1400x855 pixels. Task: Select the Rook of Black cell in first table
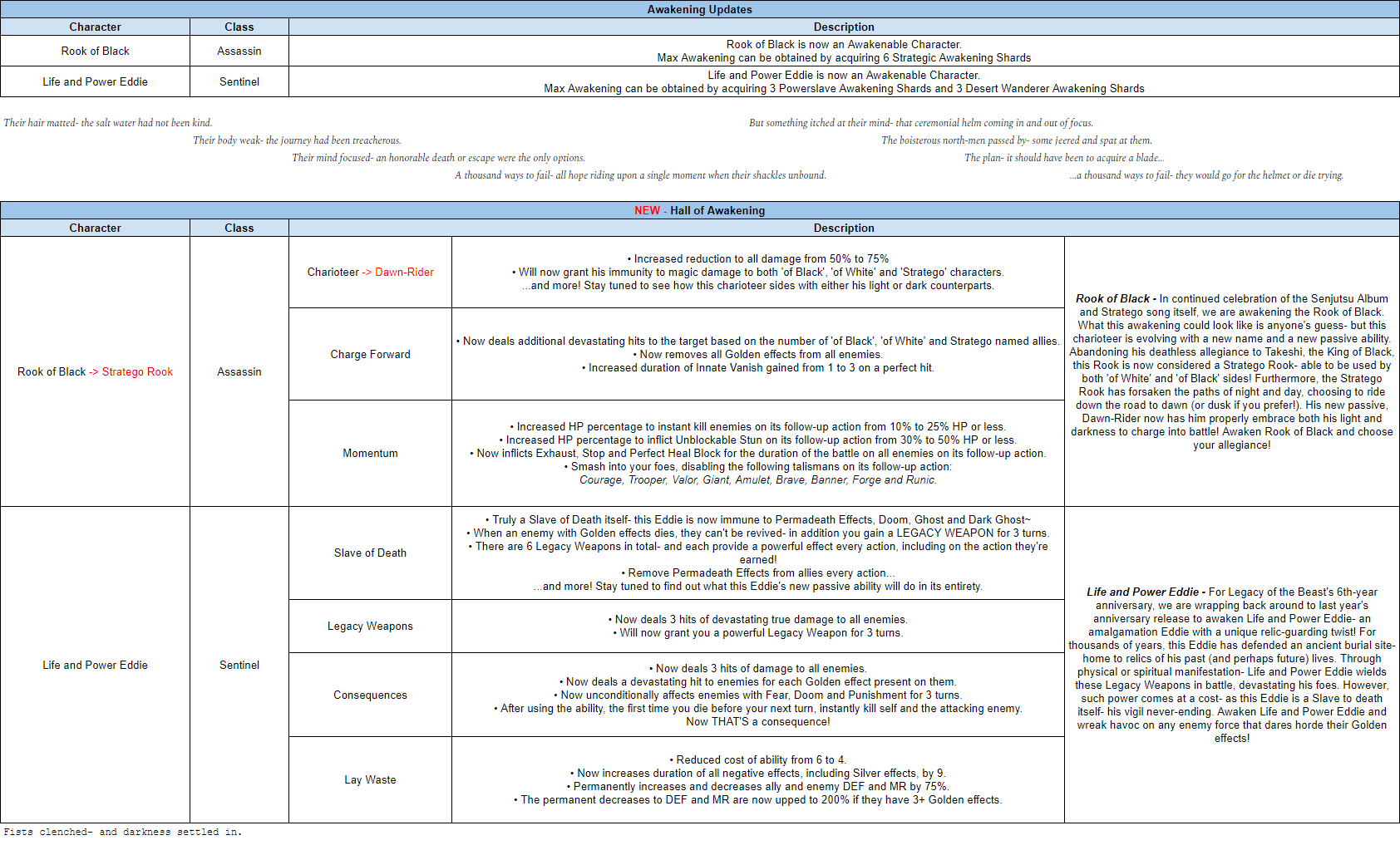point(96,51)
